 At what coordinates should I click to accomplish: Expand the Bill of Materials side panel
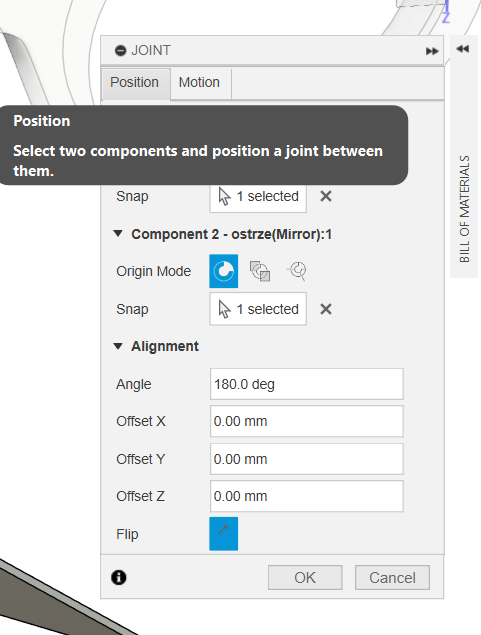[x=463, y=49]
